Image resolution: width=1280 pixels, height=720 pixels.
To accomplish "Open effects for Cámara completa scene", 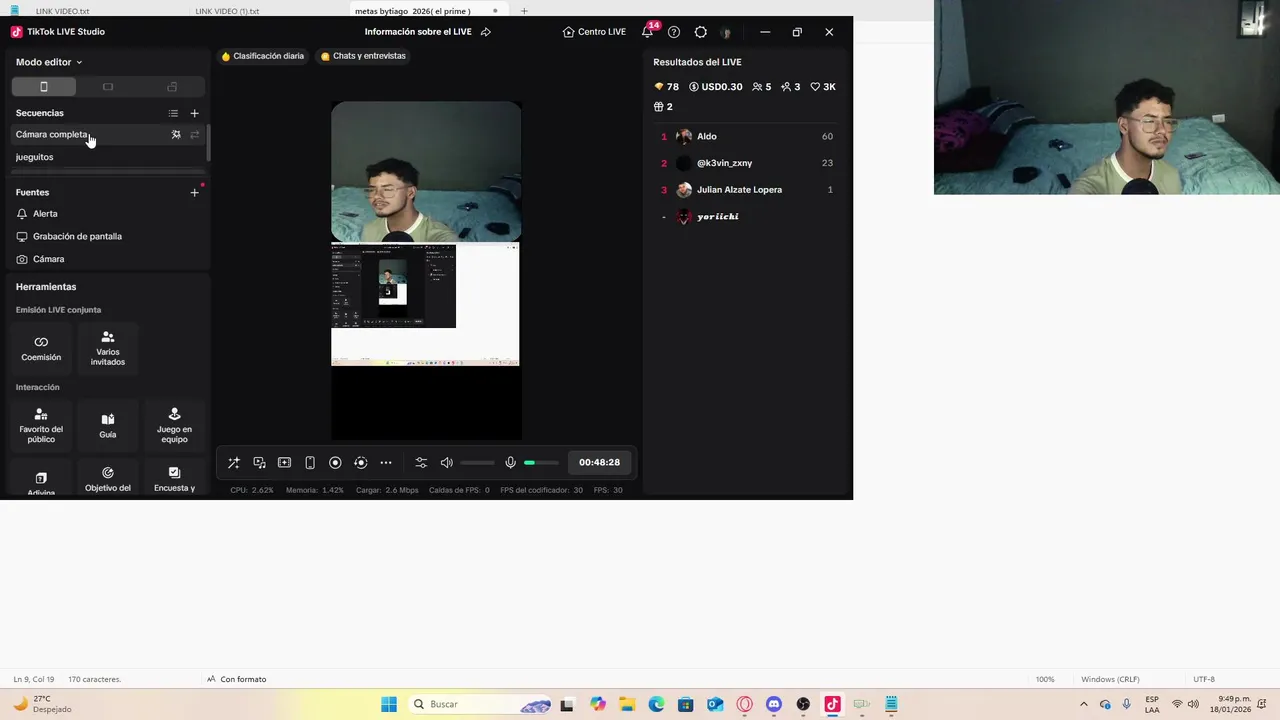I will [176, 134].
